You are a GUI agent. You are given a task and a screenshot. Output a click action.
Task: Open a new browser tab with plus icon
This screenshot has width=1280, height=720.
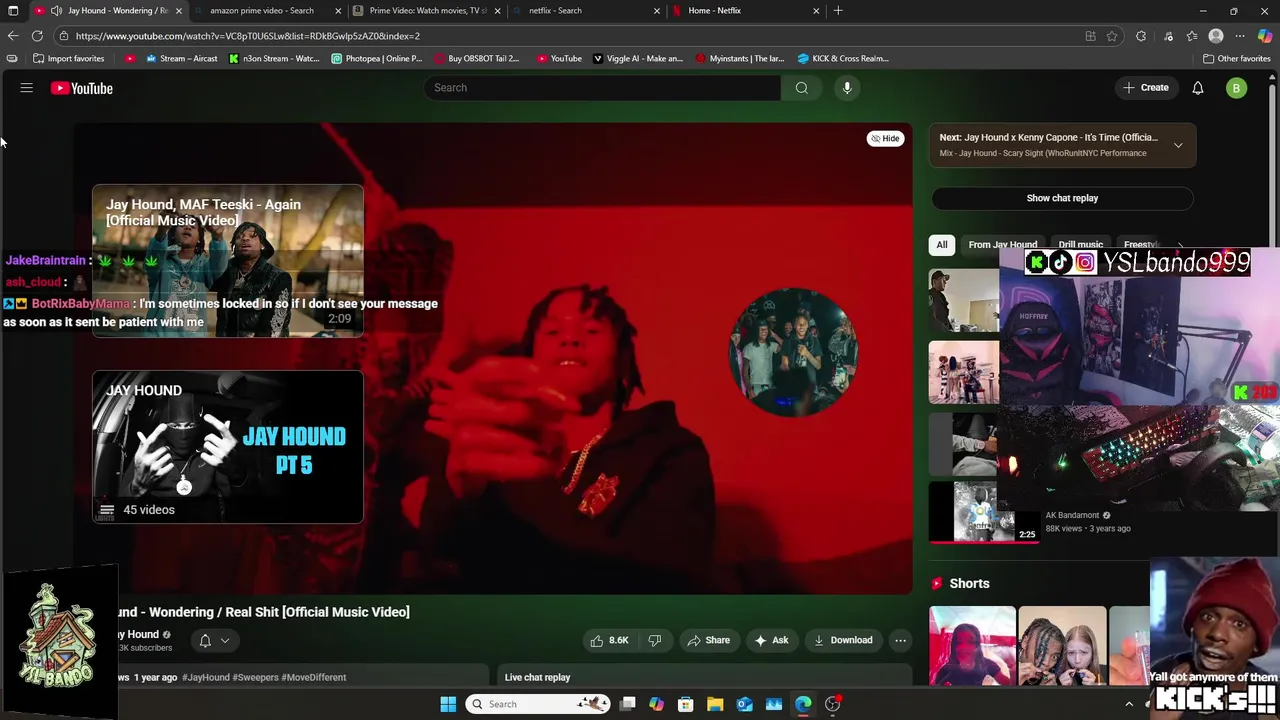coord(838,11)
